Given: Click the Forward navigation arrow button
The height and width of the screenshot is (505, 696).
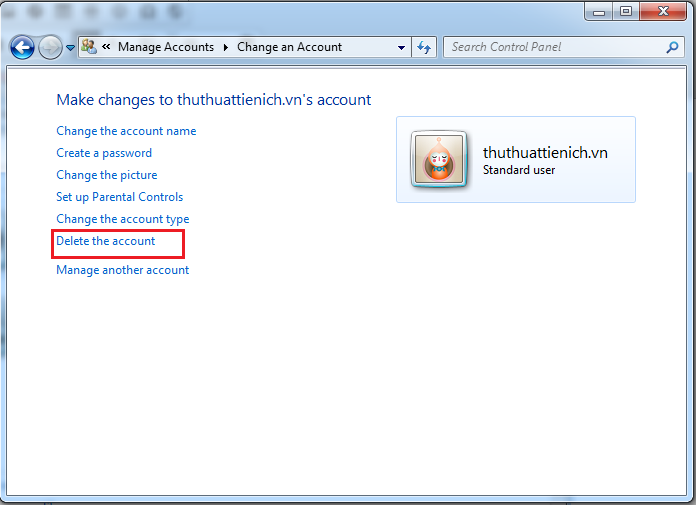Looking at the screenshot, I should 50,47.
